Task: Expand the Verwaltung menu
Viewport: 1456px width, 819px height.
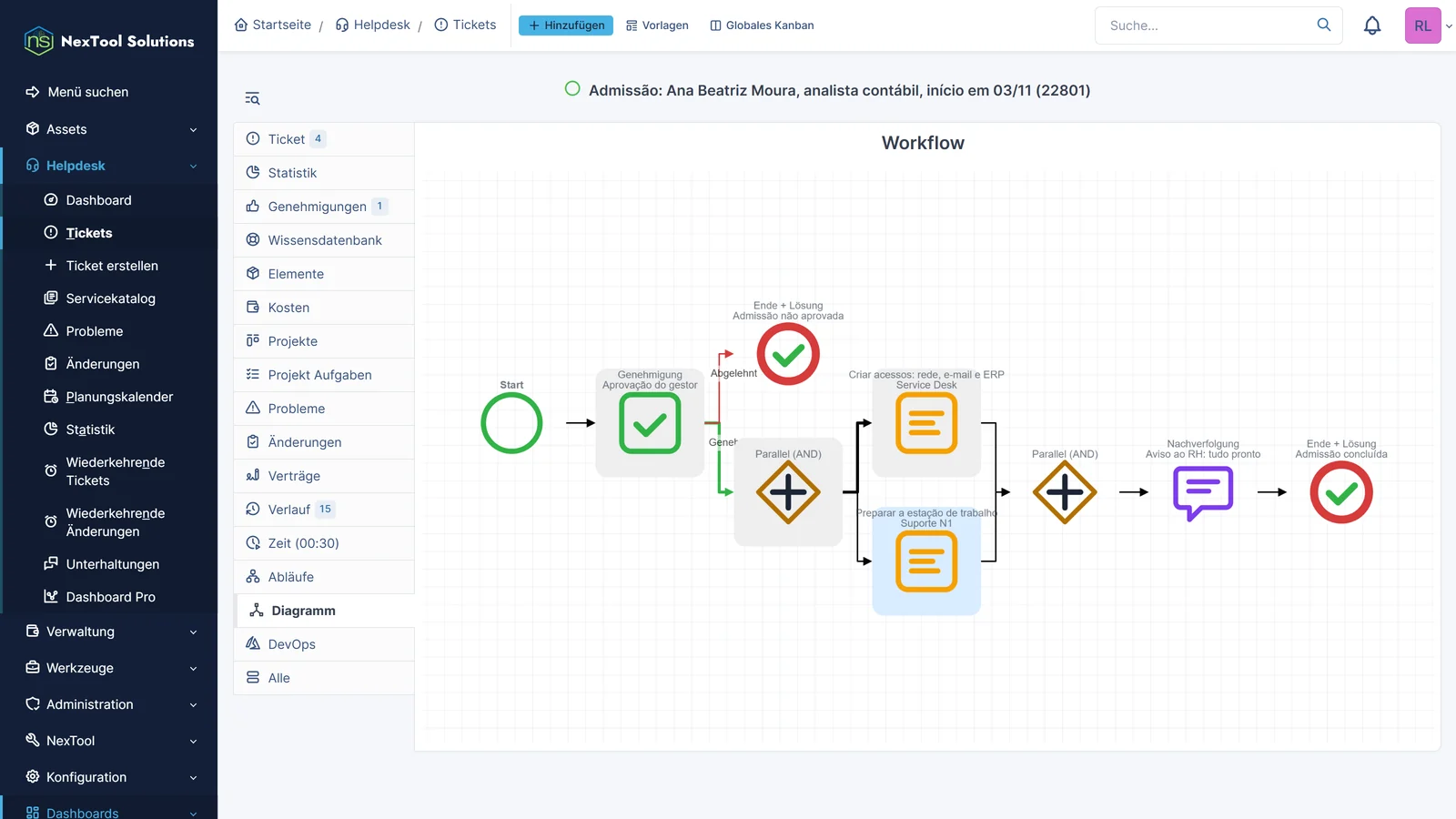Action: click(x=109, y=632)
